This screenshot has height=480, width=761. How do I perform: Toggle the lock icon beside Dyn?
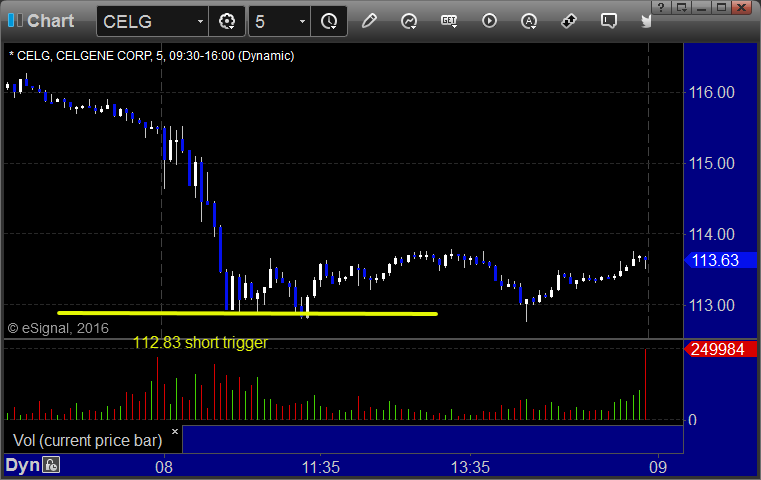(51, 465)
